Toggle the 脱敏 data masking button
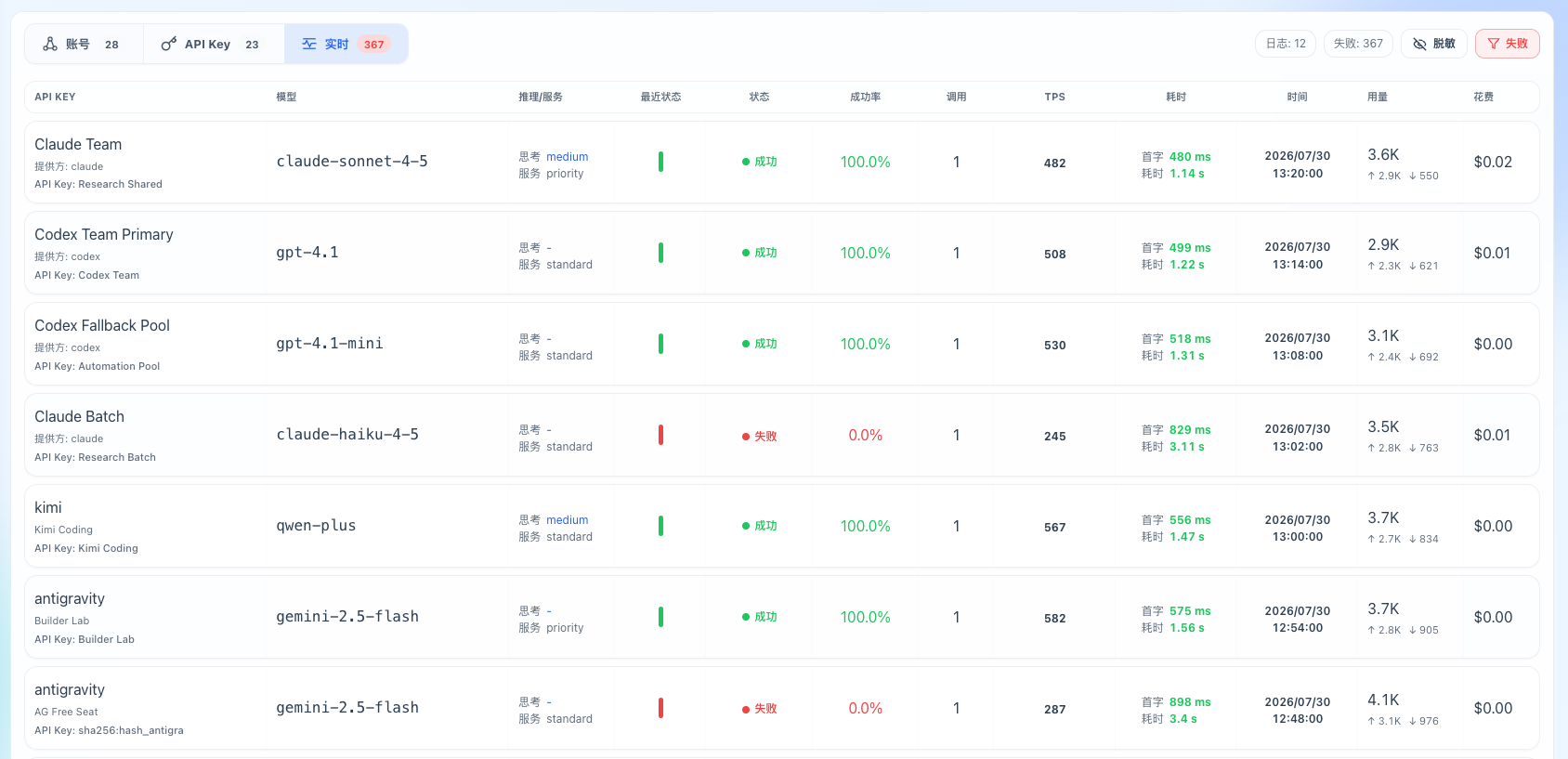The height and width of the screenshot is (759, 1568). click(x=1434, y=44)
